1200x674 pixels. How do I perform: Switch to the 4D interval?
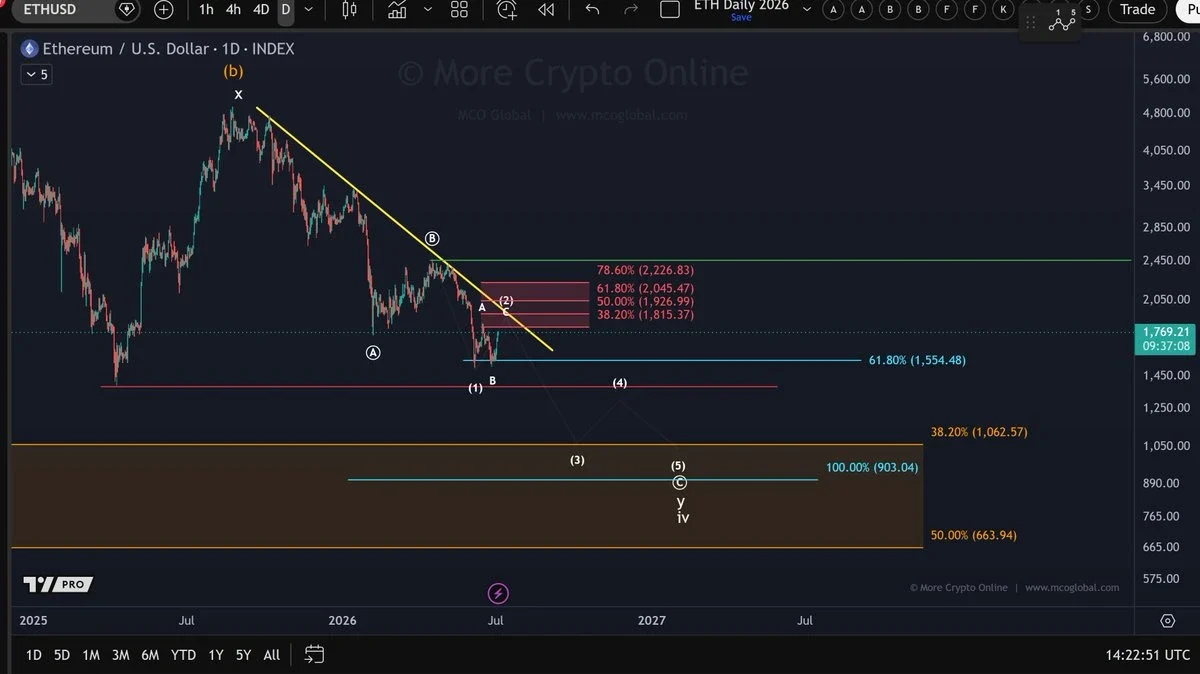pyautogui.click(x=261, y=10)
